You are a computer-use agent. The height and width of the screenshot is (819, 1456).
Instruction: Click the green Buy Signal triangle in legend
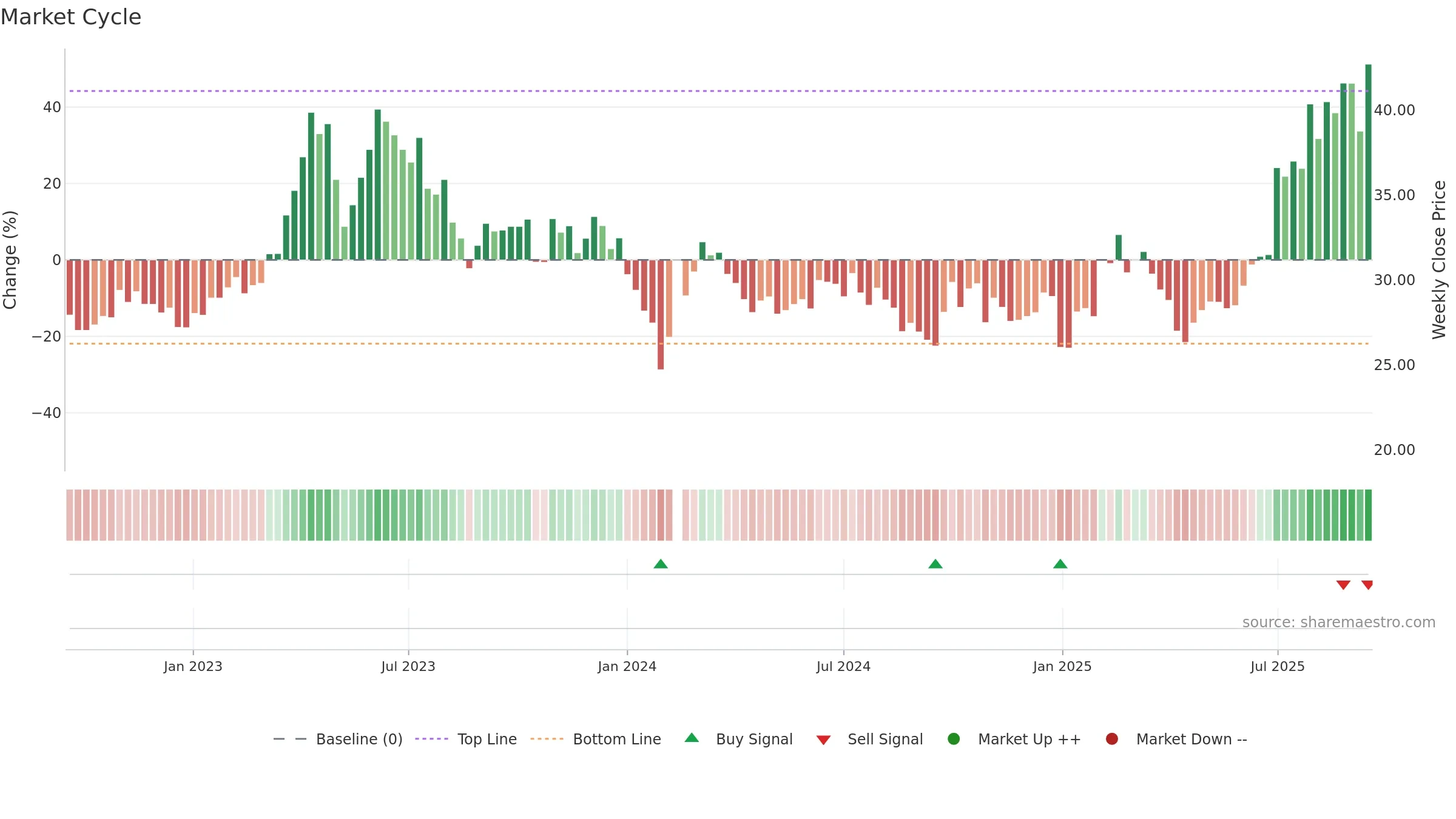(x=692, y=738)
